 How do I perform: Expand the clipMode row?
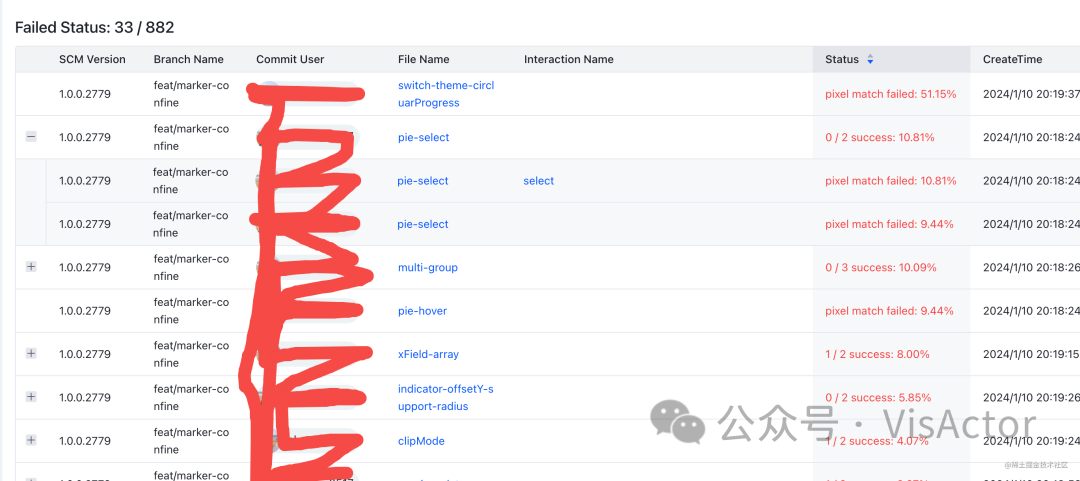point(31,440)
